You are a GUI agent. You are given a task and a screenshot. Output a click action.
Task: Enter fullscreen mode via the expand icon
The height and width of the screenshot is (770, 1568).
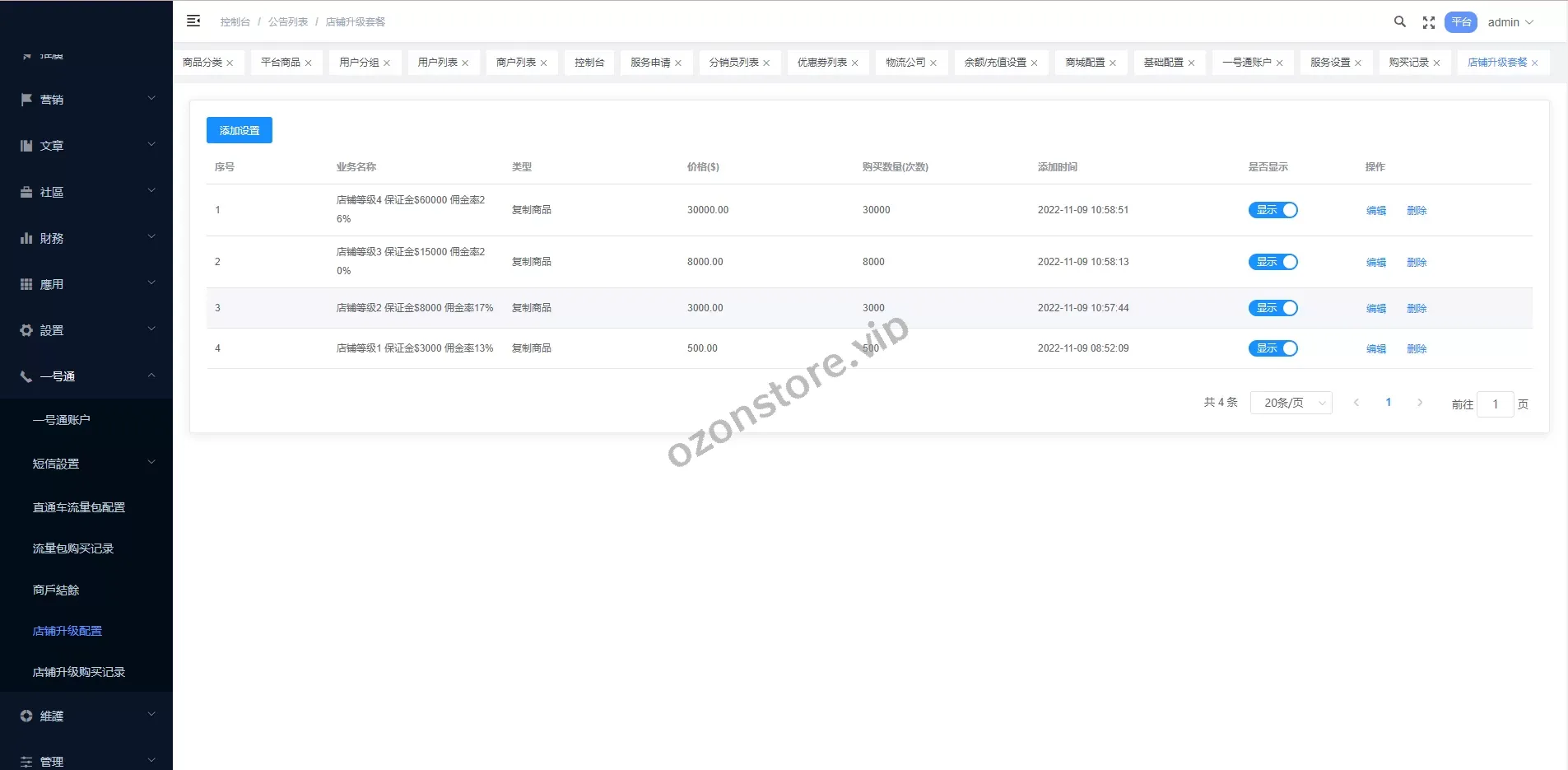tap(1429, 22)
